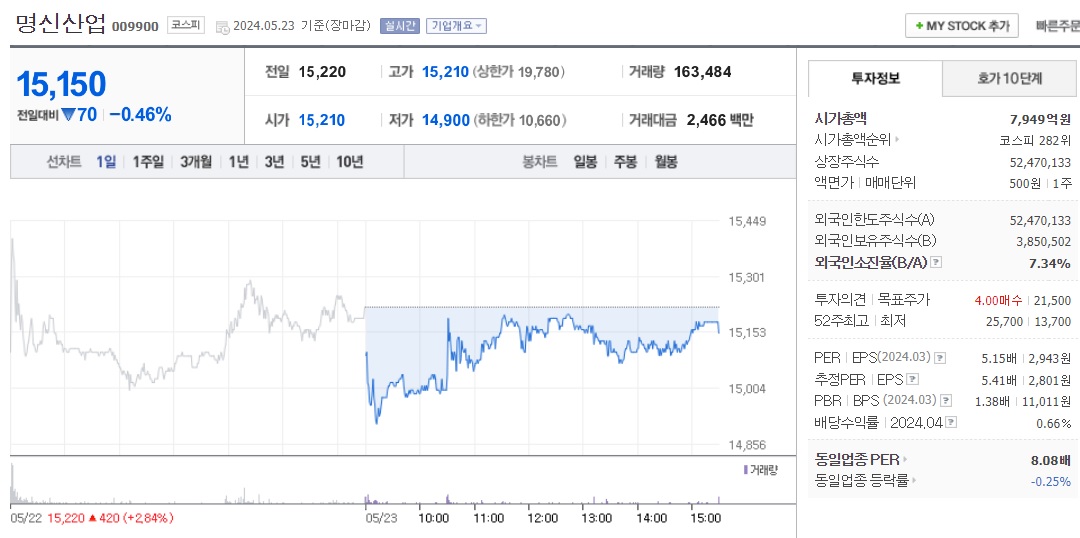Image resolution: width=1080 pixels, height=538 pixels.
Task: Click the -0.46% change value
Action: point(140,115)
